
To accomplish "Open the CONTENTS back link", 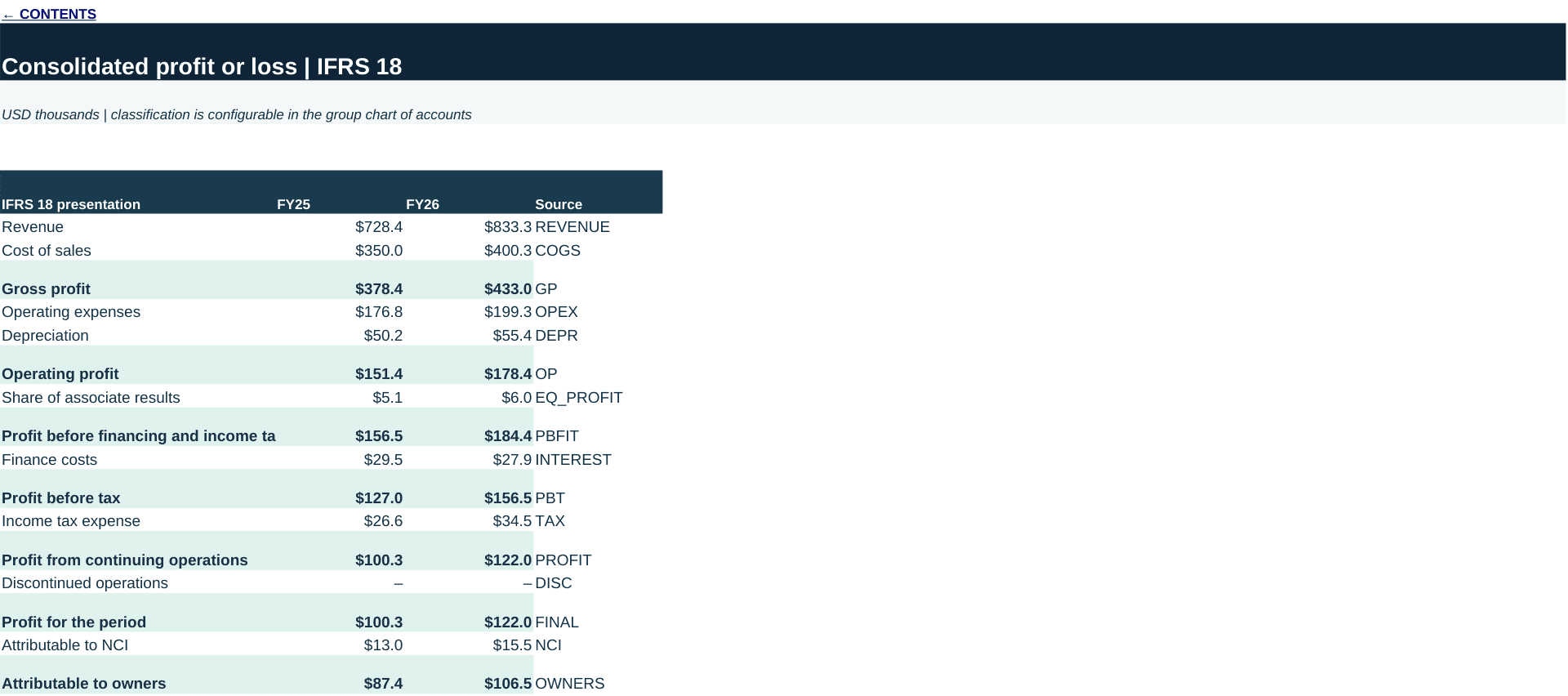I will [x=49, y=14].
